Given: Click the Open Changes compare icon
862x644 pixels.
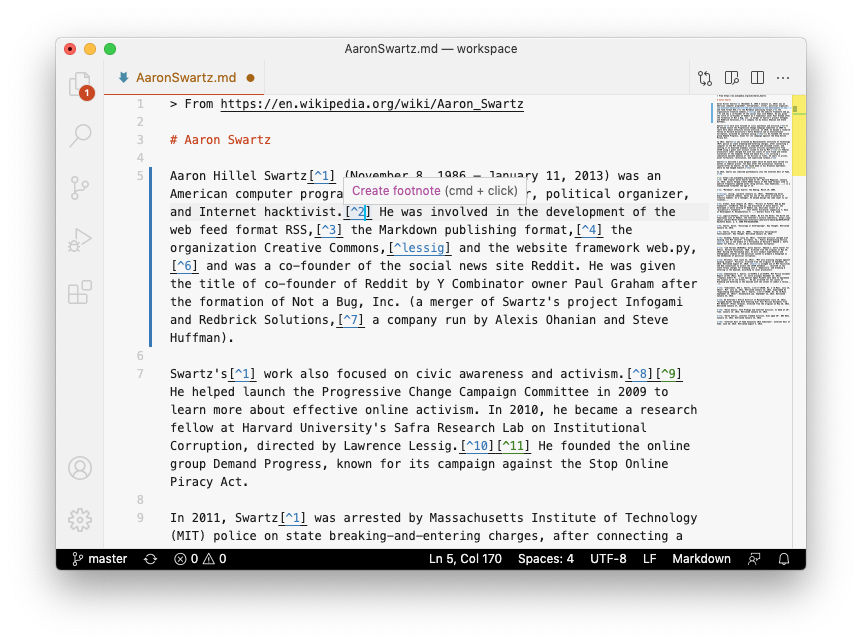Looking at the screenshot, I should coord(705,78).
